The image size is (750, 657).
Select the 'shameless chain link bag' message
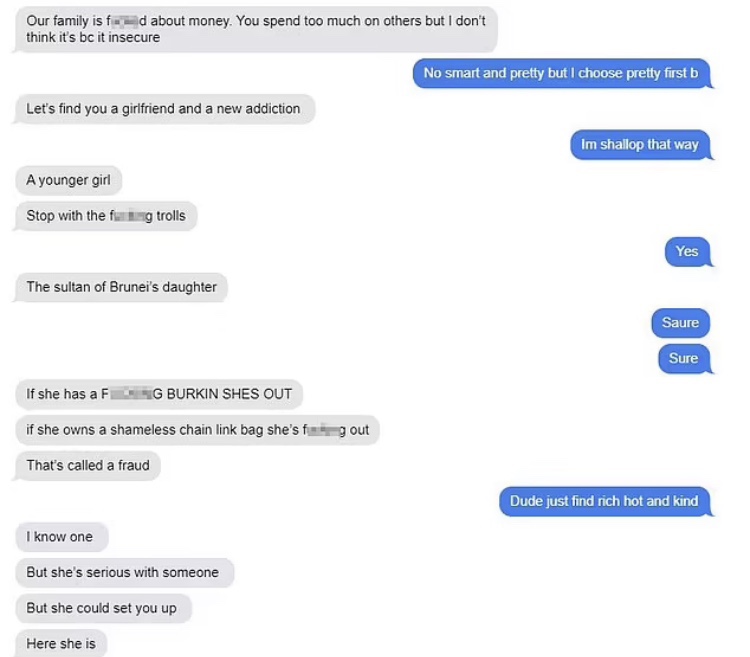(197, 430)
